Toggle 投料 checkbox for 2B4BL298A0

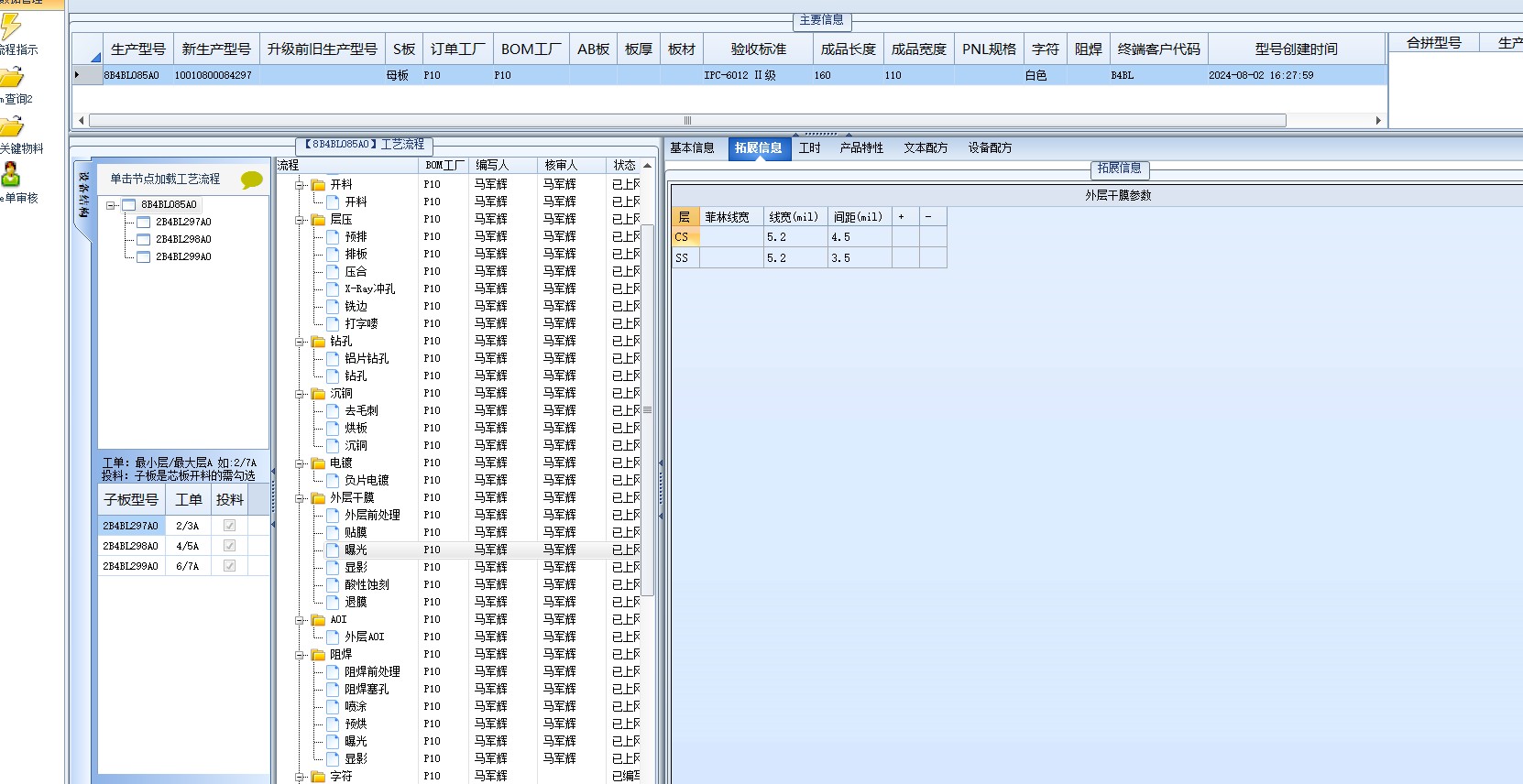[x=229, y=546]
